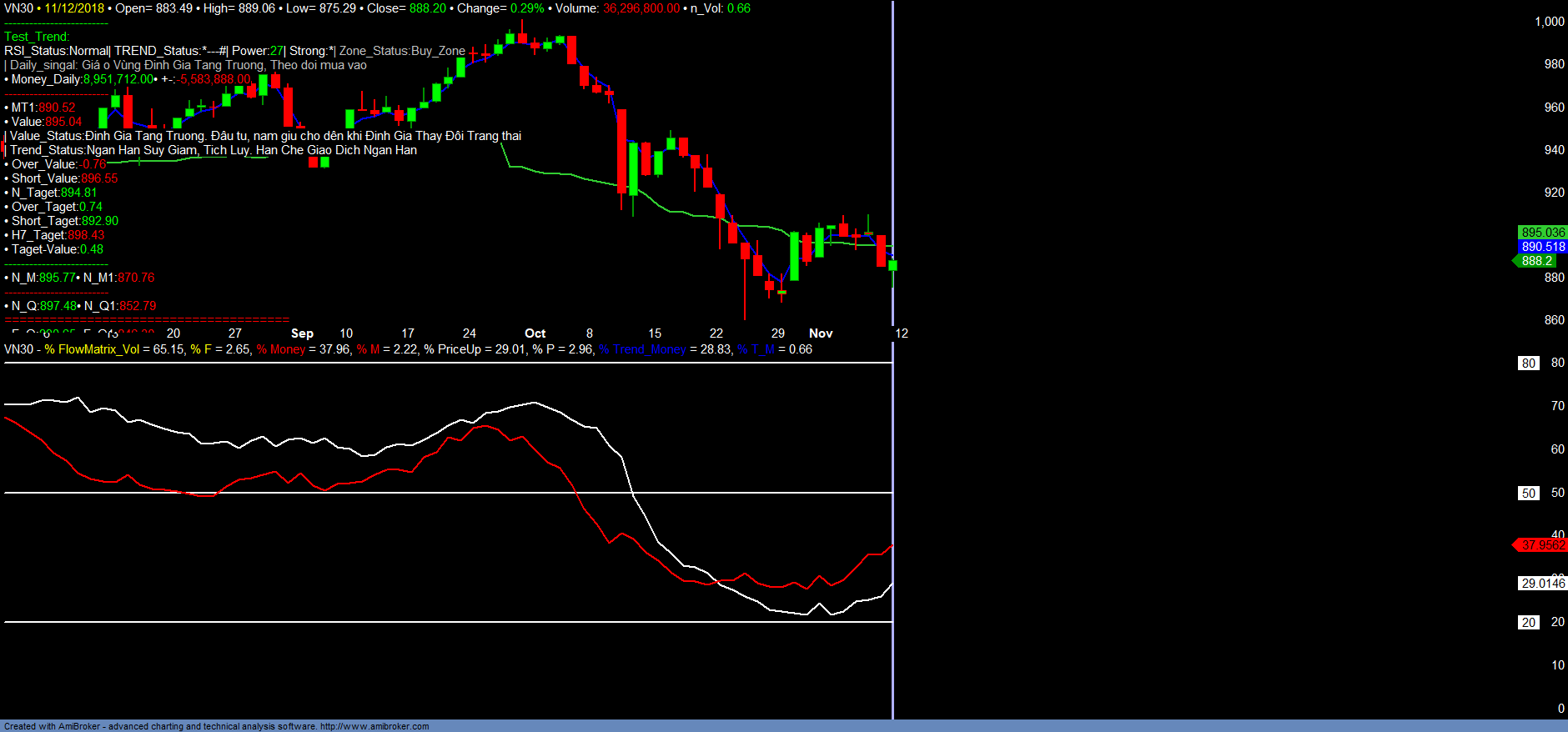Click the blue 890.518 price label
This screenshot has width=1568, height=732.
[x=1542, y=247]
